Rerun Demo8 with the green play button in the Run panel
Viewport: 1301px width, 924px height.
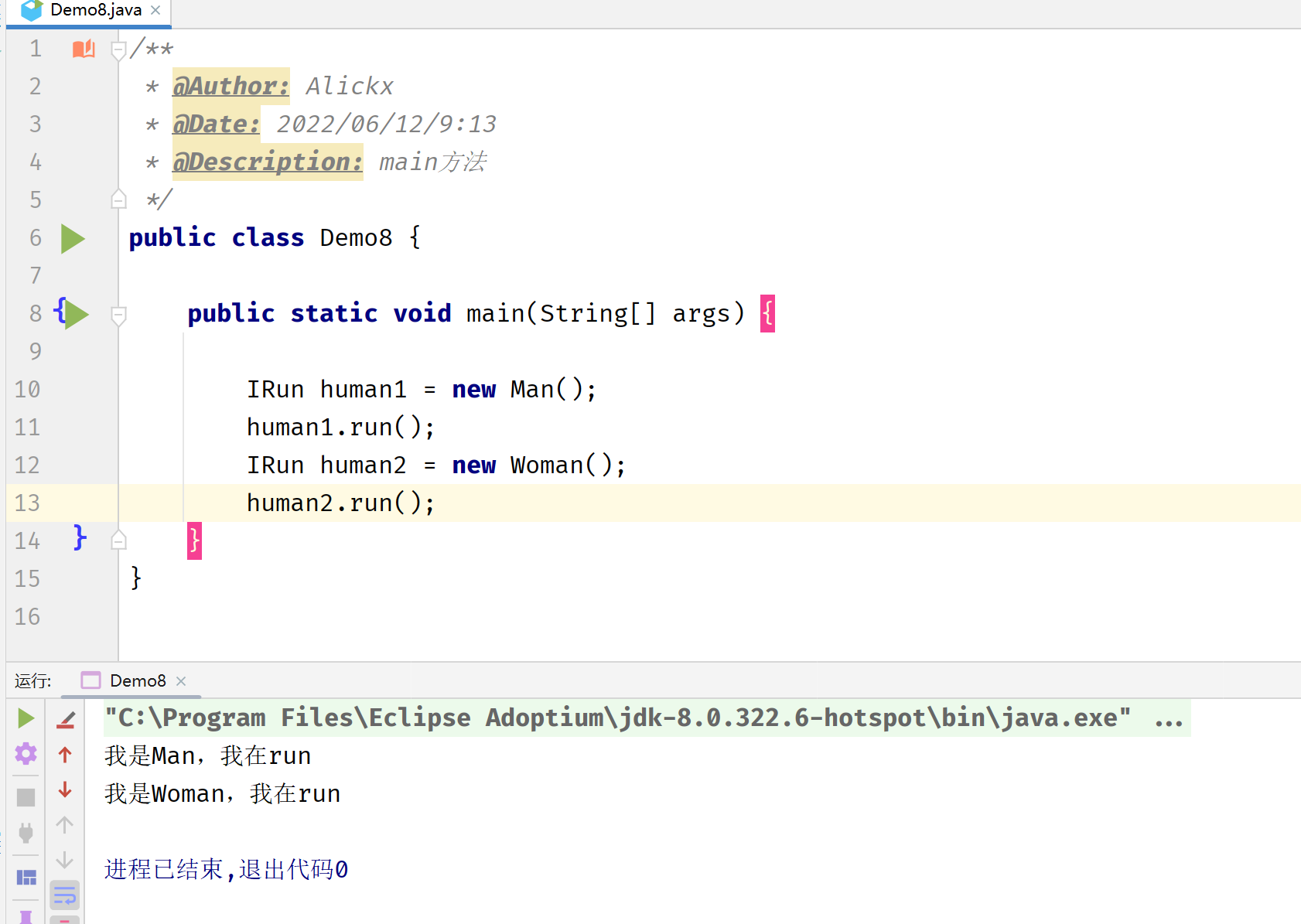[x=26, y=718]
